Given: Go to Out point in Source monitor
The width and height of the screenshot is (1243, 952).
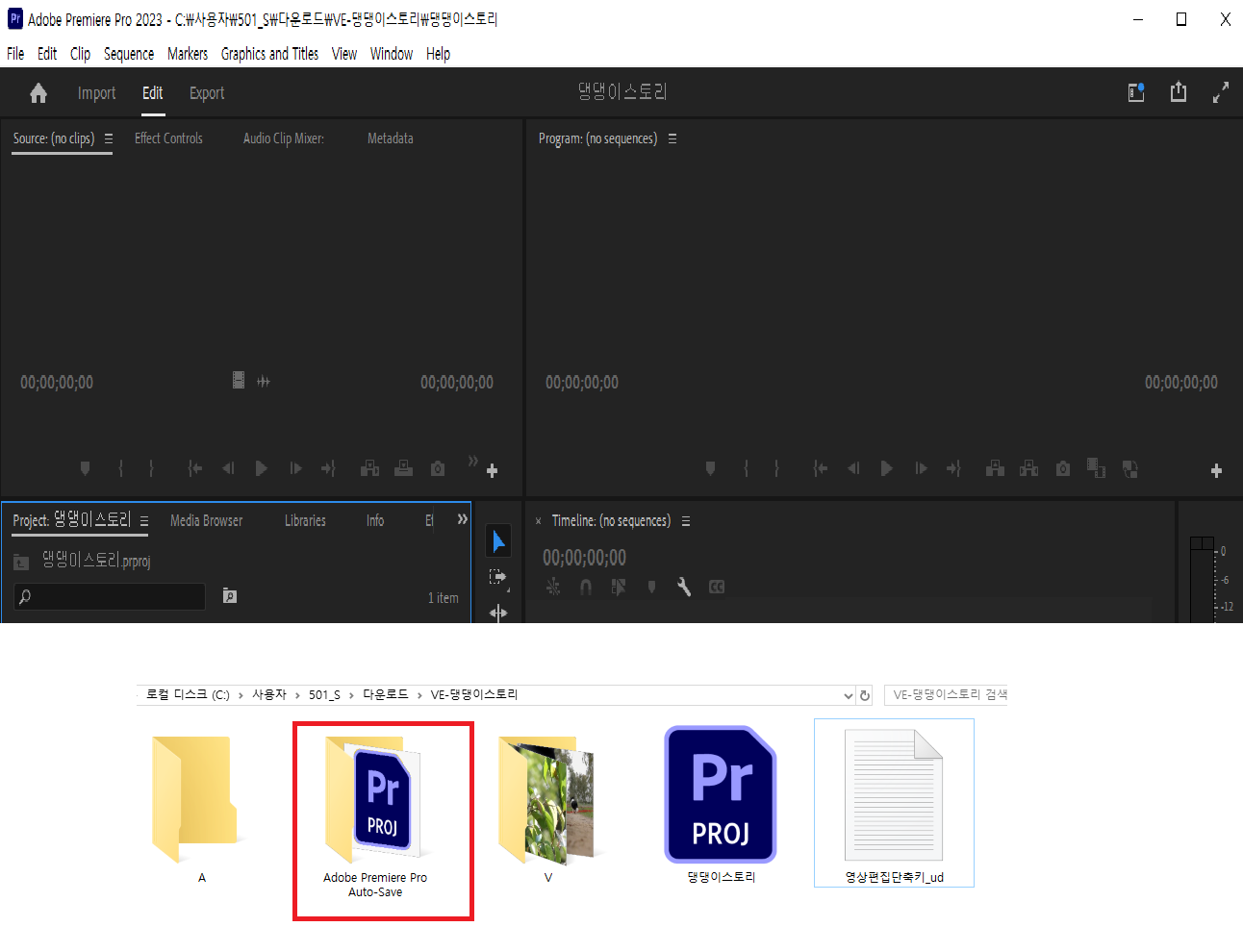Looking at the screenshot, I should coord(328,468).
